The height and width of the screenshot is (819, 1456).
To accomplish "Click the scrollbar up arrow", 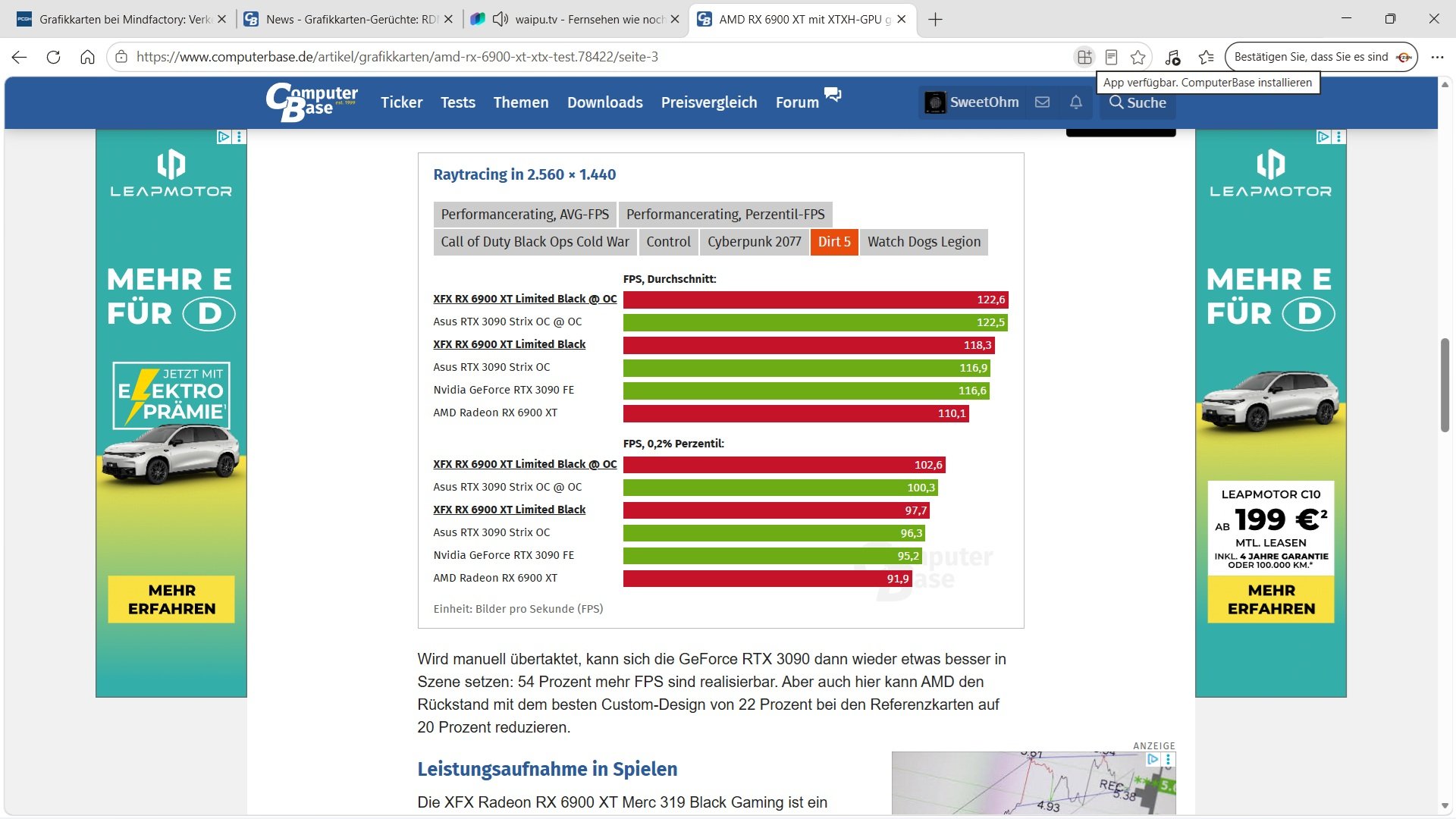I will pos(1445,83).
